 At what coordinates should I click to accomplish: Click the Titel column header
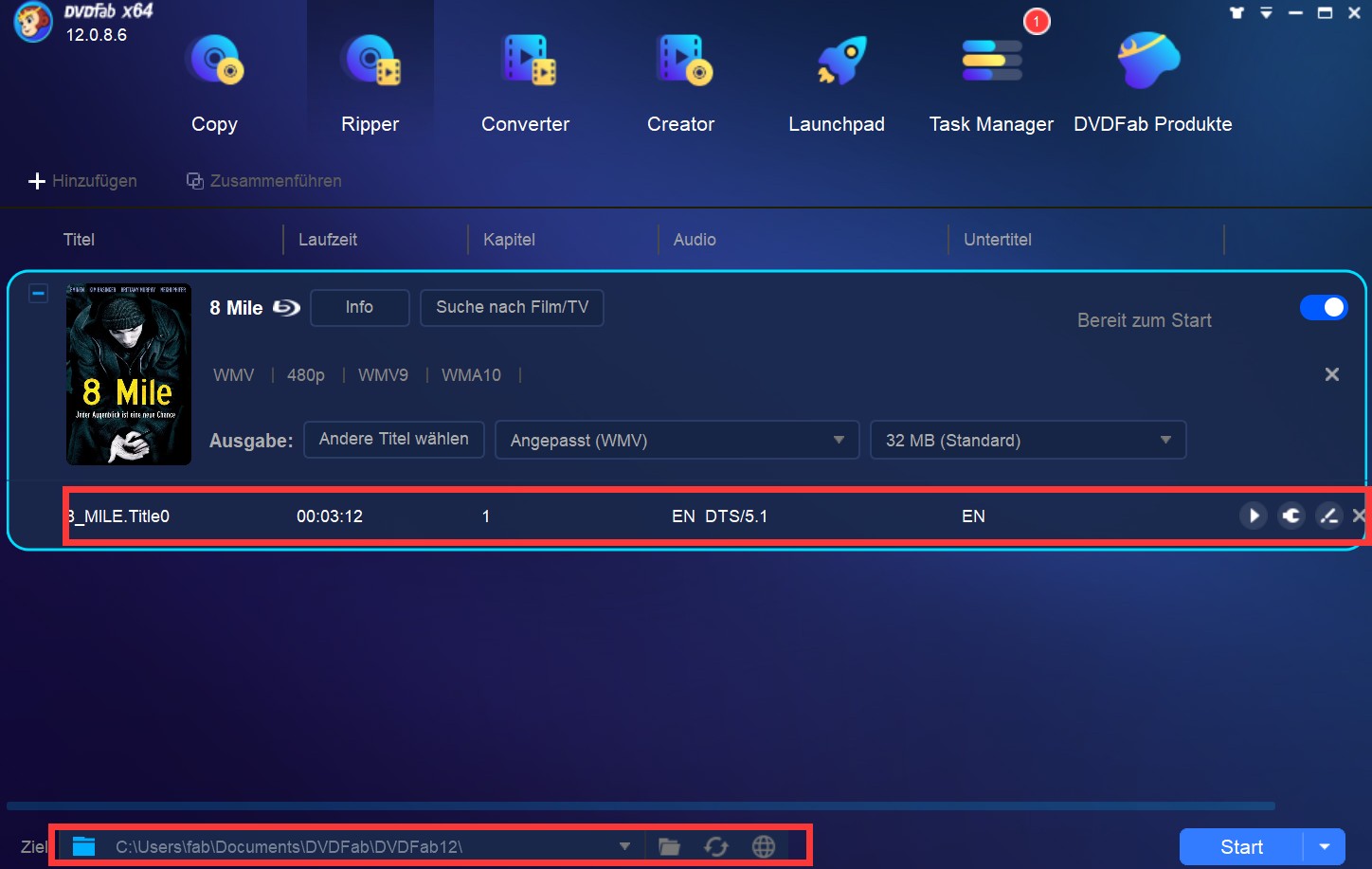[x=79, y=240]
